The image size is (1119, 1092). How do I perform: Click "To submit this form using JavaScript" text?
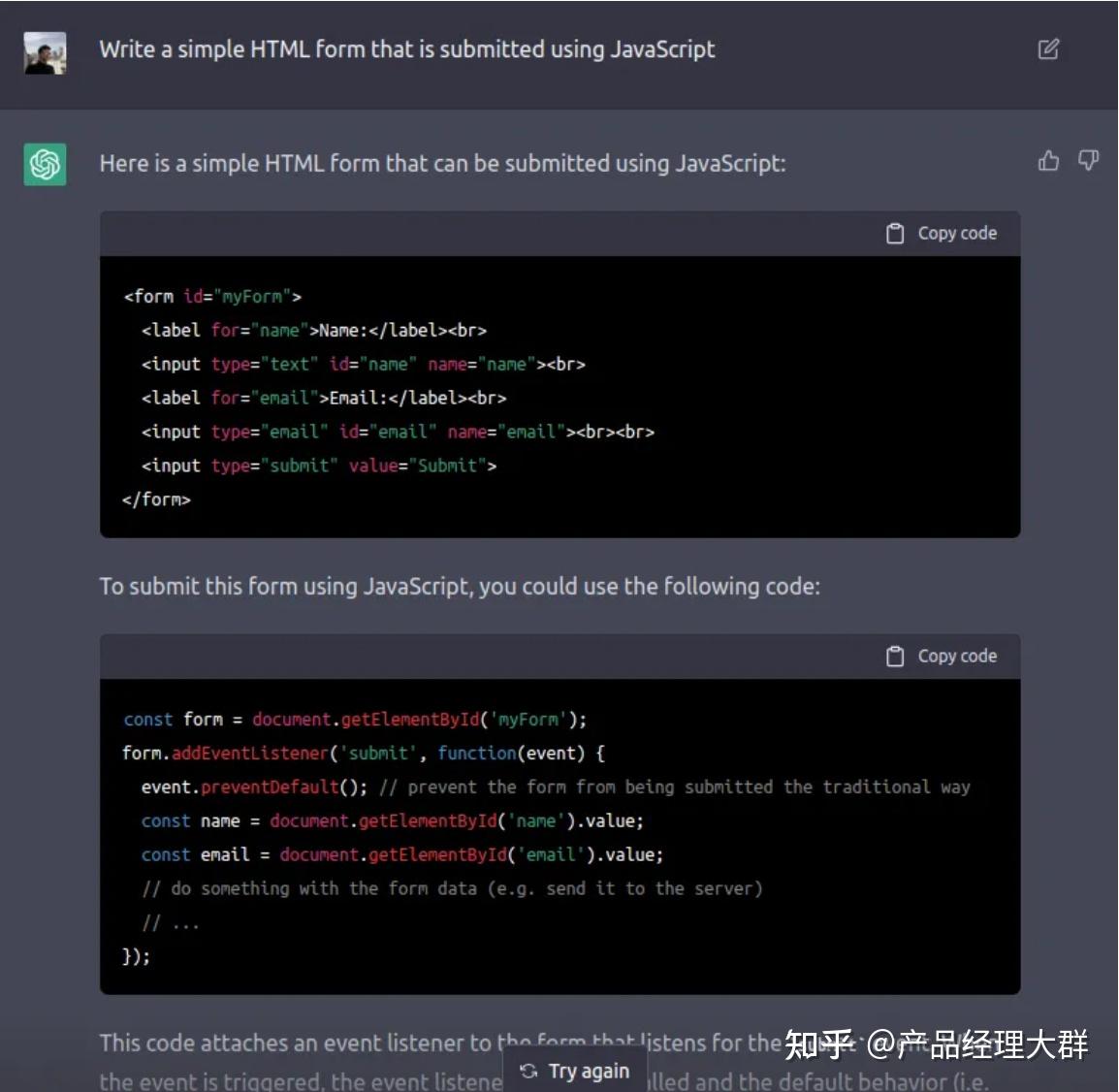point(460,586)
